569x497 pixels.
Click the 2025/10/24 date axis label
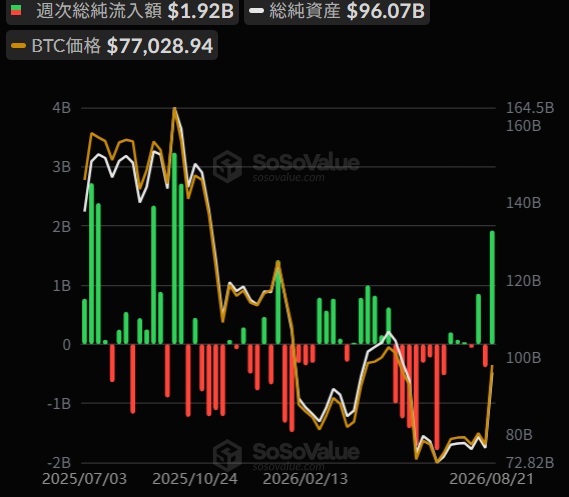coord(195,479)
